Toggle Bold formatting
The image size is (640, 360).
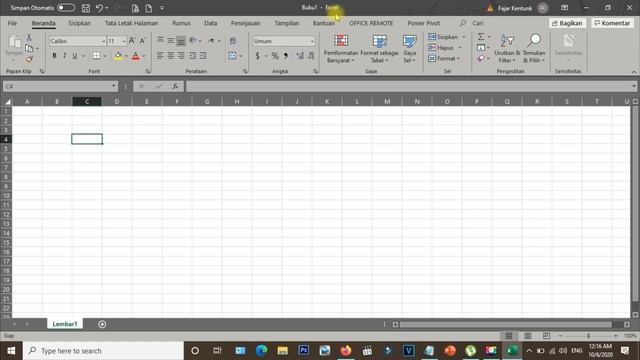[54, 56]
